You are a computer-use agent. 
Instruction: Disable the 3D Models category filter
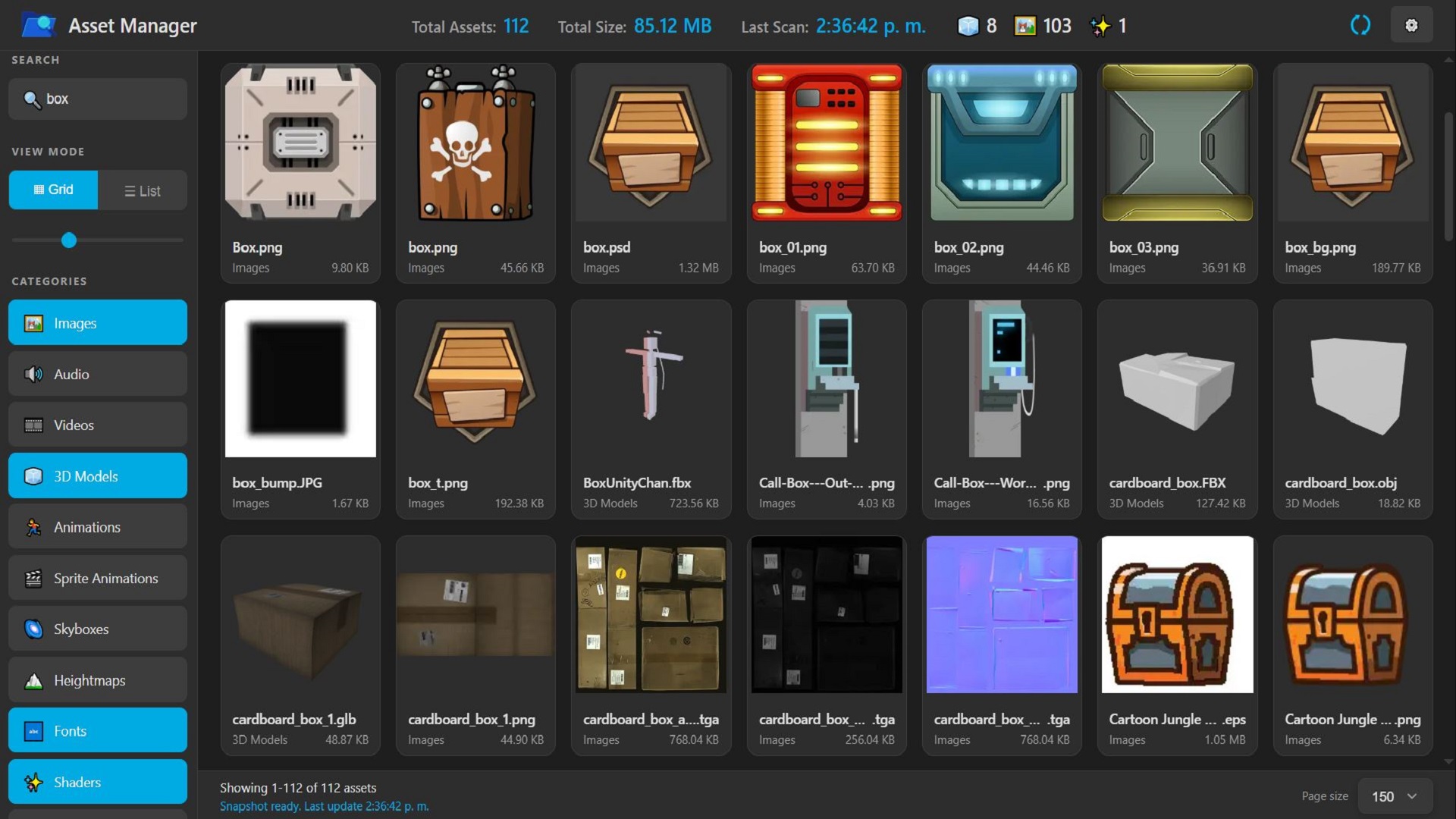point(98,476)
